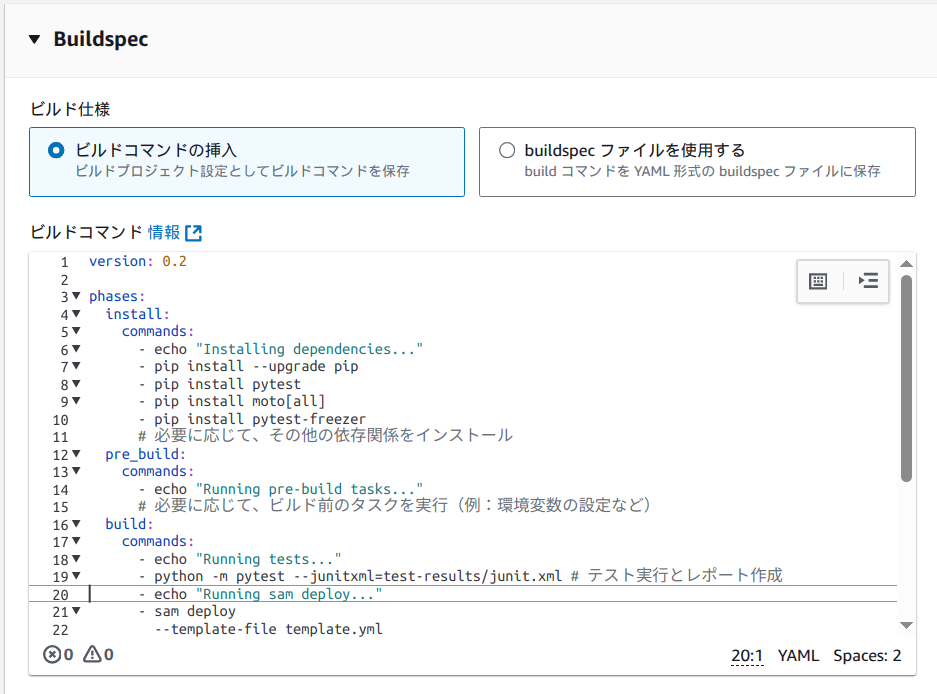
Task: Click the 'pip install pytest' line
Action: pyautogui.click(x=220, y=384)
